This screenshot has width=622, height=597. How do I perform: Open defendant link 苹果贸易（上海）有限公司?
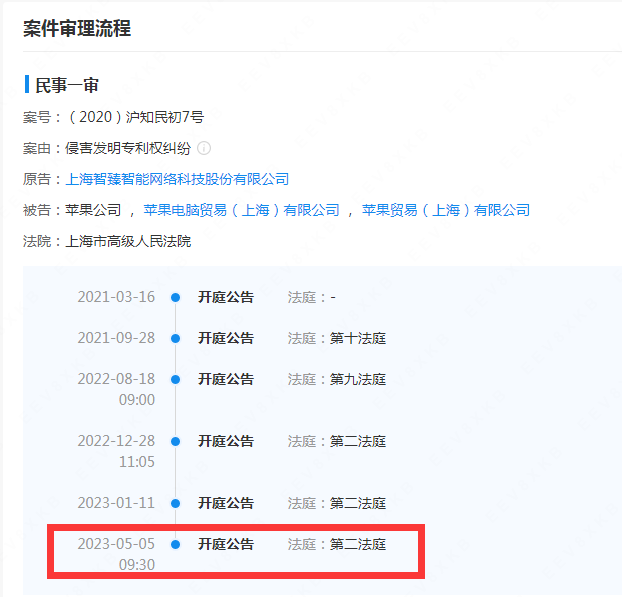click(446, 210)
